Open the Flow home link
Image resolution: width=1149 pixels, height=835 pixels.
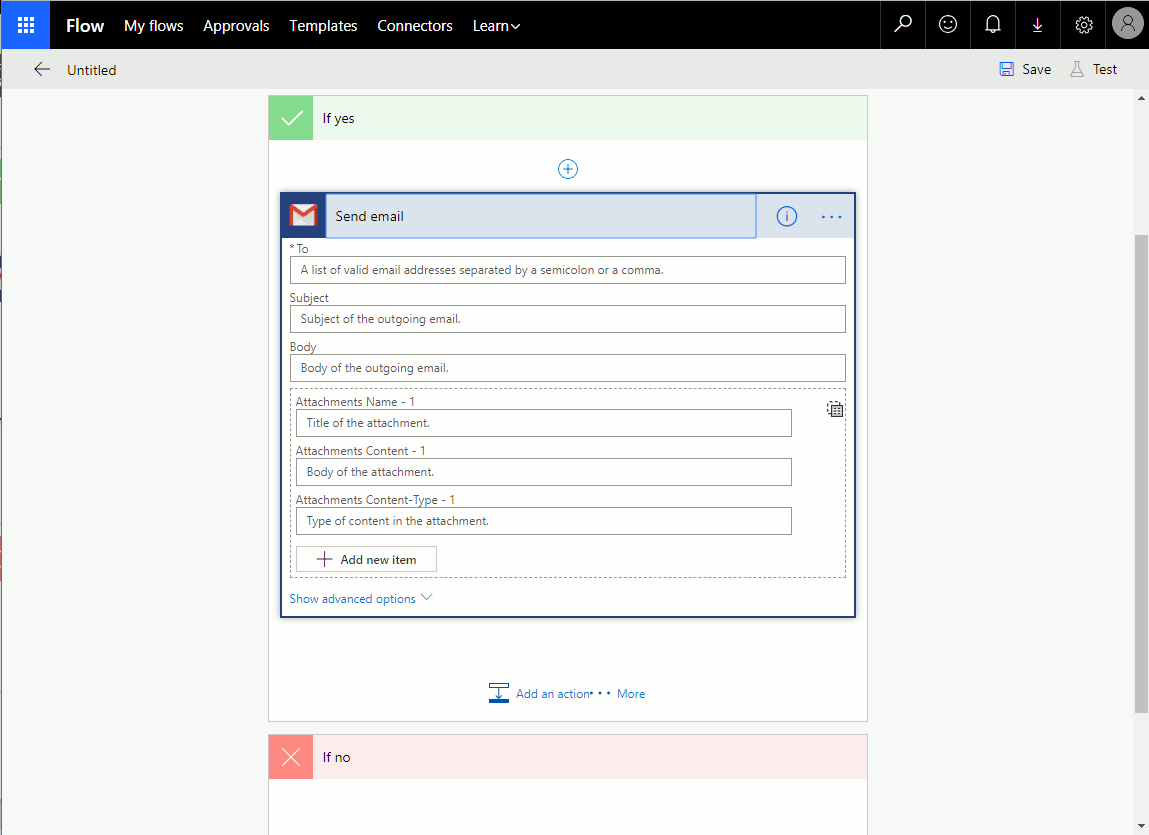pyautogui.click(x=85, y=26)
